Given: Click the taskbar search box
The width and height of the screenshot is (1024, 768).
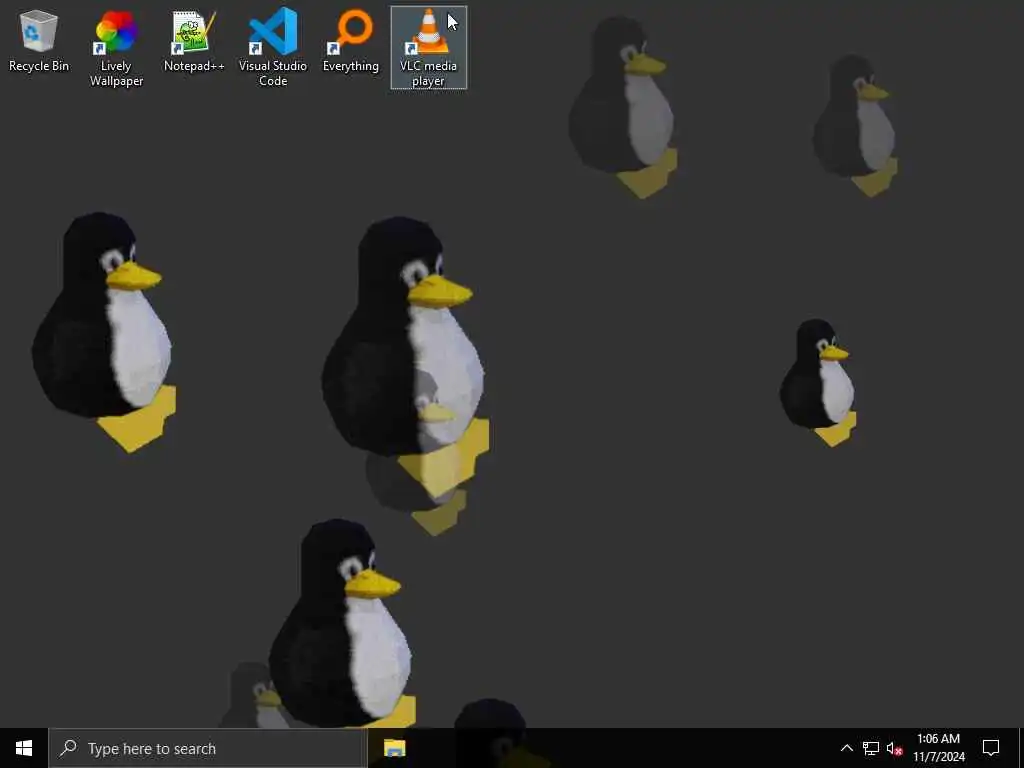Looking at the screenshot, I should [208, 748].
